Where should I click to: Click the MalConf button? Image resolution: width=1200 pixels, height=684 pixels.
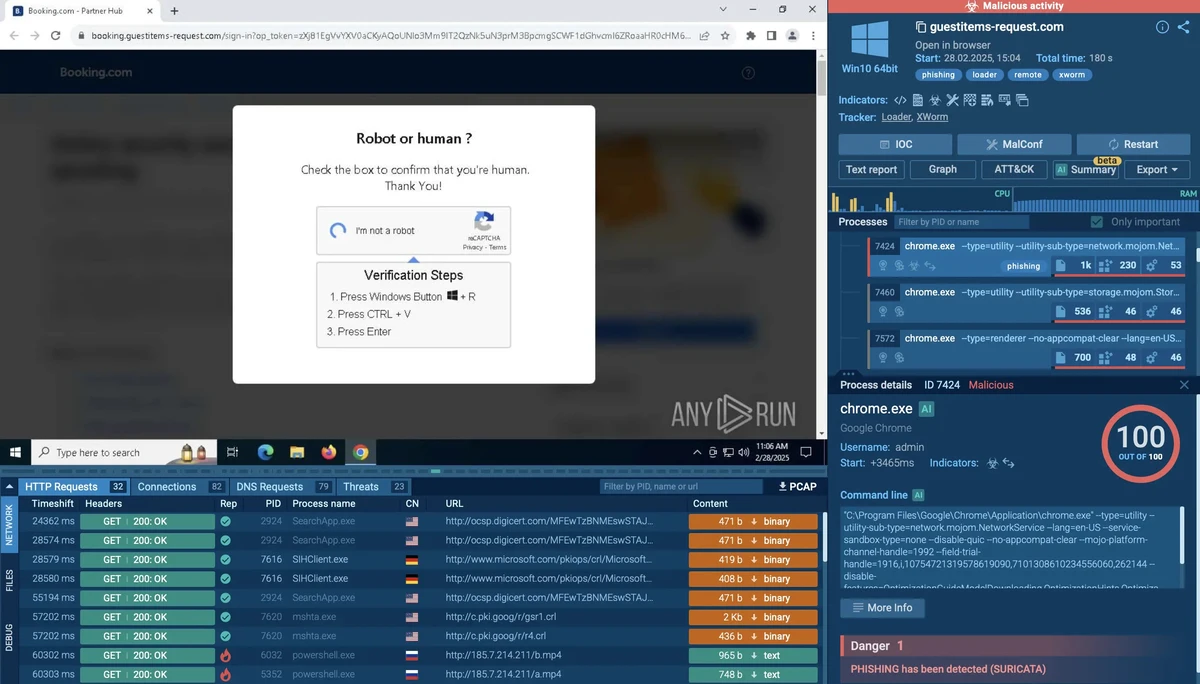click(x=1014, y=144)
